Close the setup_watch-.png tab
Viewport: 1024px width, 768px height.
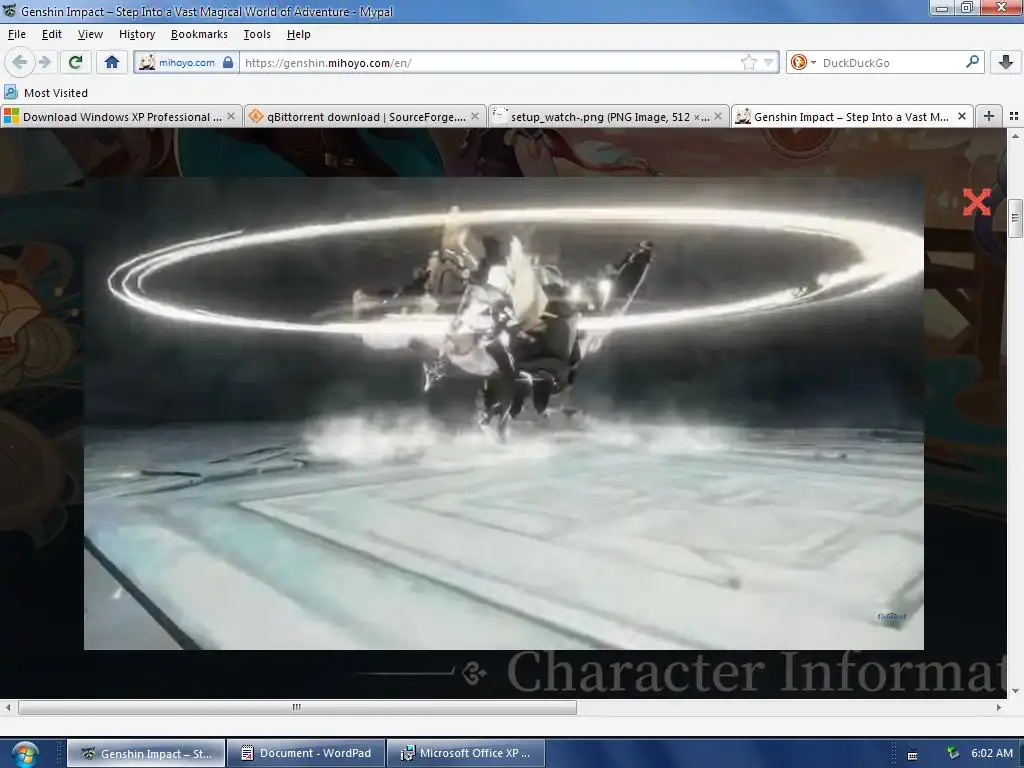[x=718, y=116]
